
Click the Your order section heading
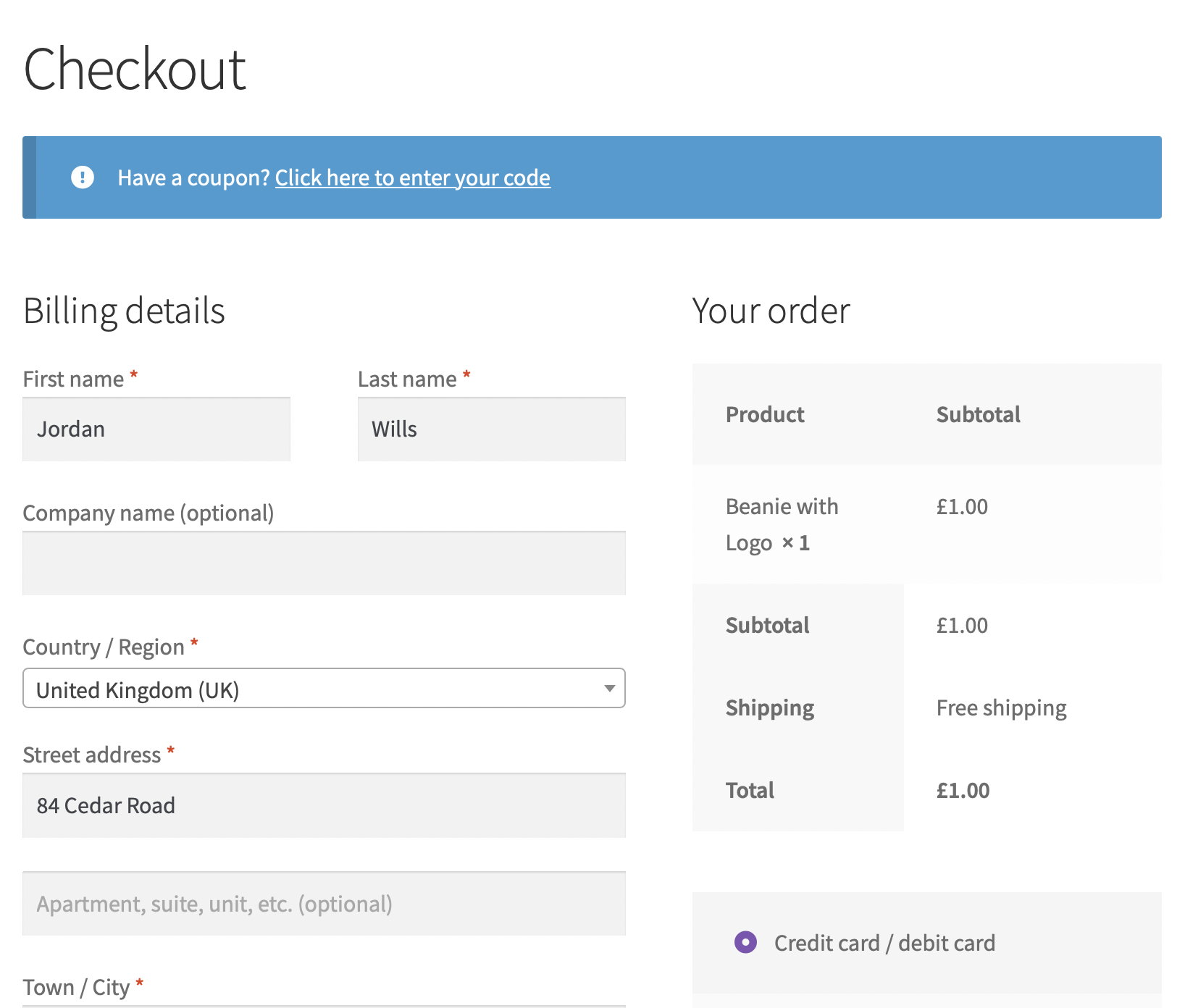pos(771,311)
